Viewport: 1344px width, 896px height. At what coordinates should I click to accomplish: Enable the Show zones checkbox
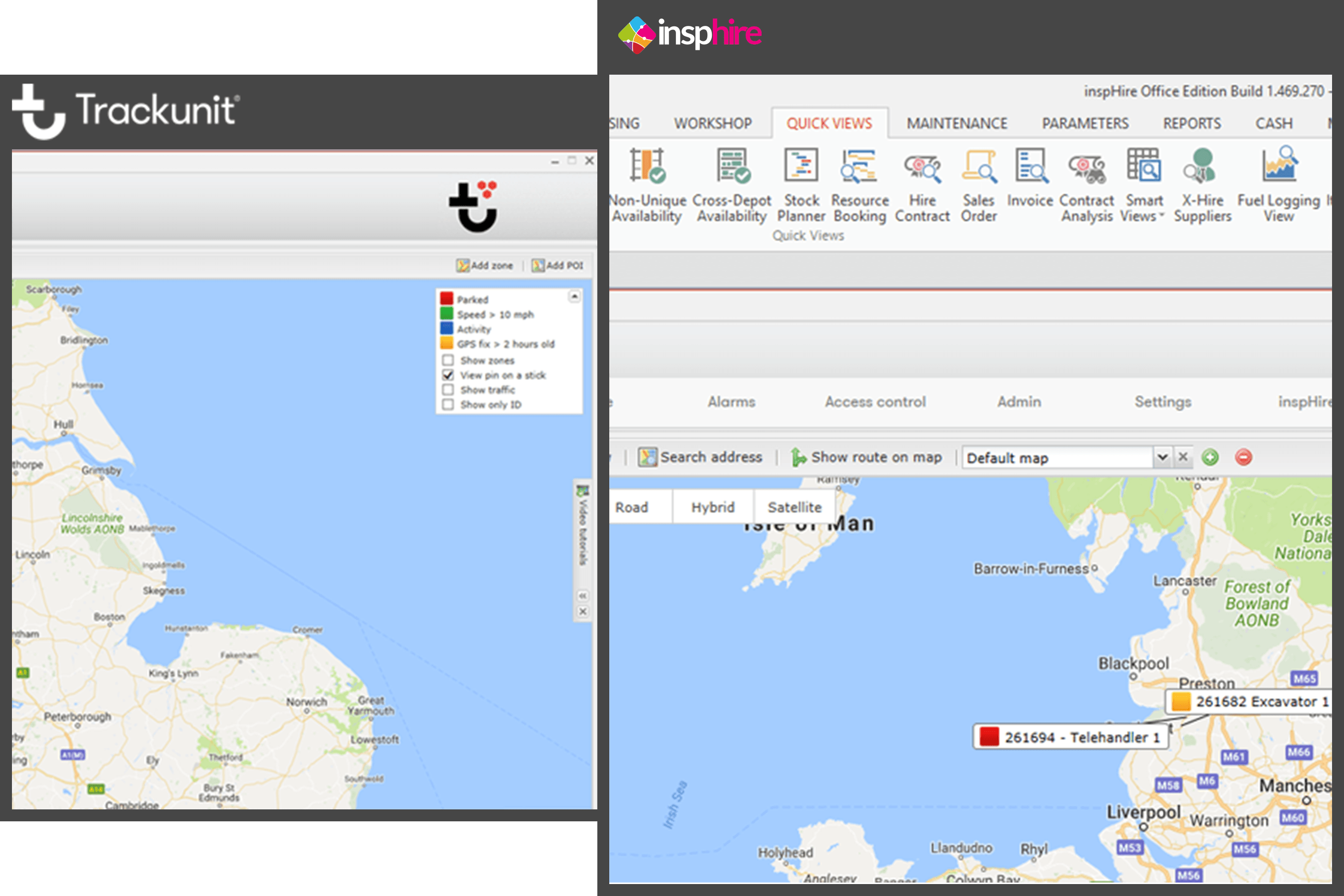[x=448, y=360]
